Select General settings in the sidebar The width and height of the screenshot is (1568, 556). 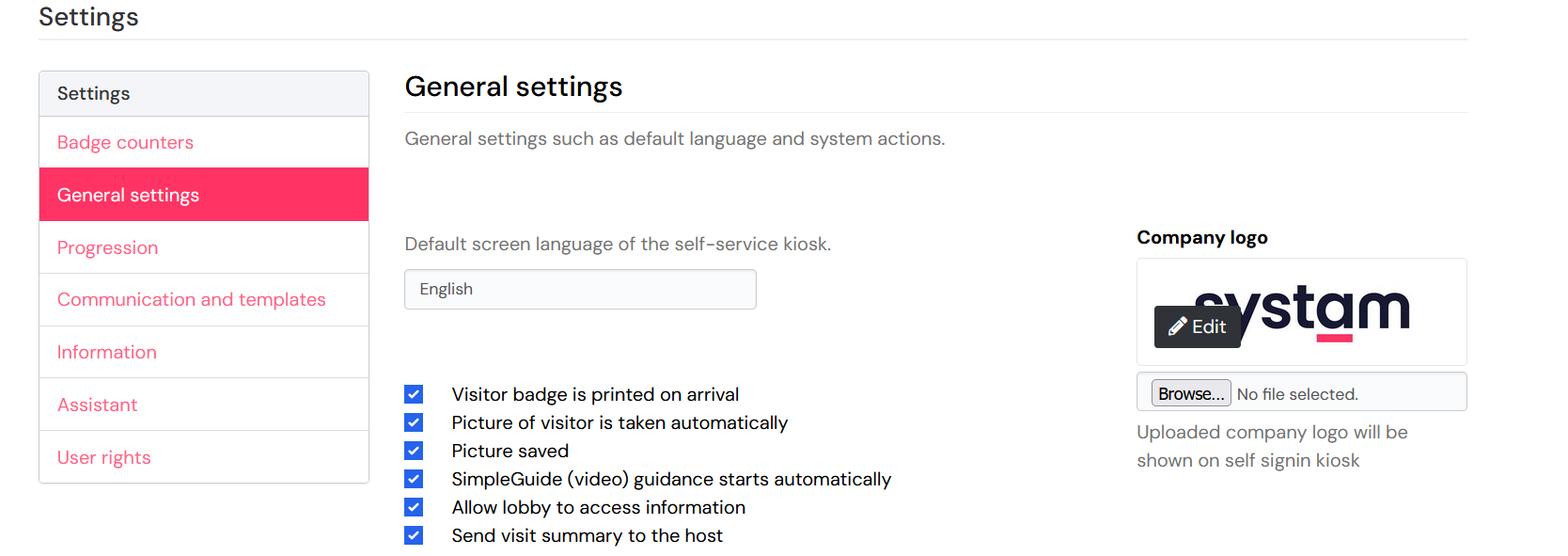point(128,195)
